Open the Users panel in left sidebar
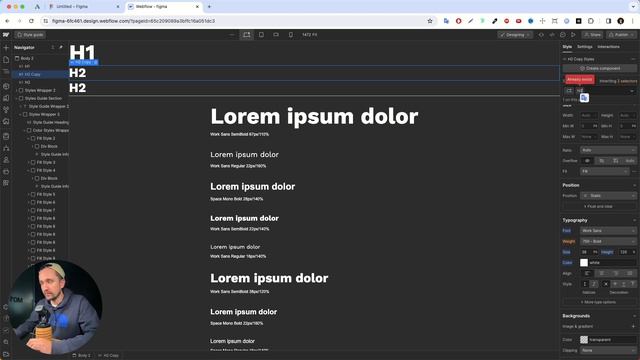 pos(6,160)
